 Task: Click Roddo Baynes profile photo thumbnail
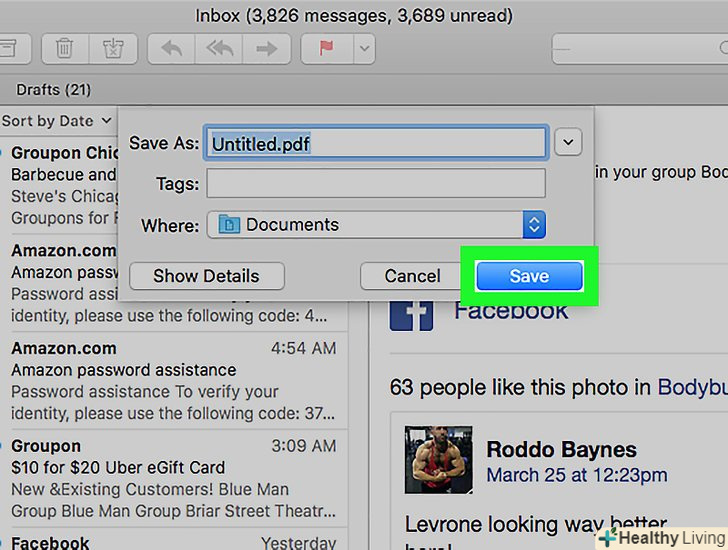pyautogui.click(x=439, y=459)
